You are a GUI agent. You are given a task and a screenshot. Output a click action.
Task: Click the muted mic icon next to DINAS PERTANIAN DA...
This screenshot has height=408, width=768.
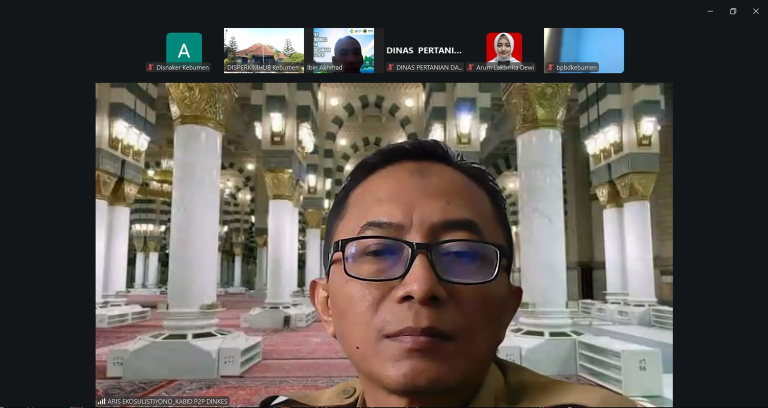(x=390, y=68)
